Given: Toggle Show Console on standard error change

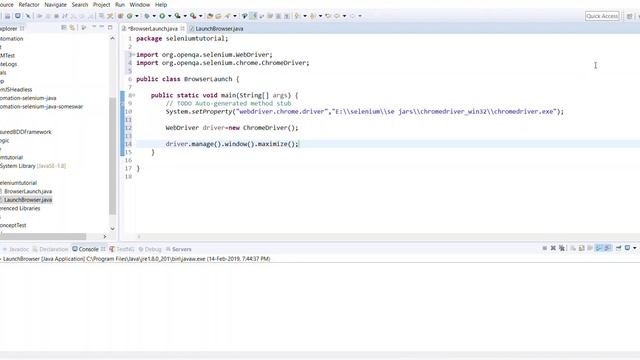Looking at the screenshot, I should [x=608, y=248].
